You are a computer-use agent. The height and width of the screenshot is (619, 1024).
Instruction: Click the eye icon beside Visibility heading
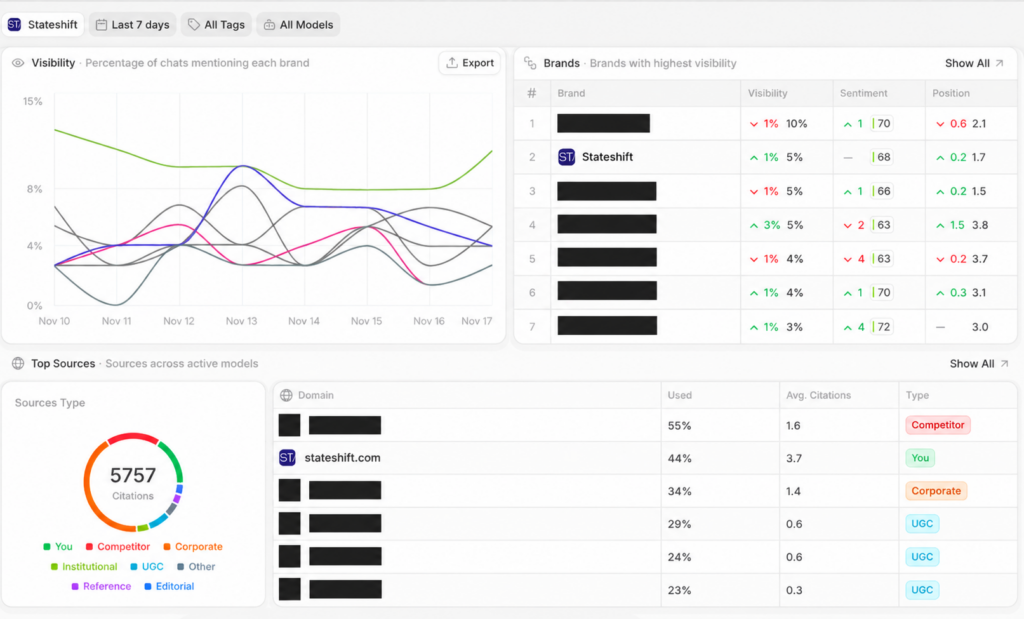tap(18, 63)
